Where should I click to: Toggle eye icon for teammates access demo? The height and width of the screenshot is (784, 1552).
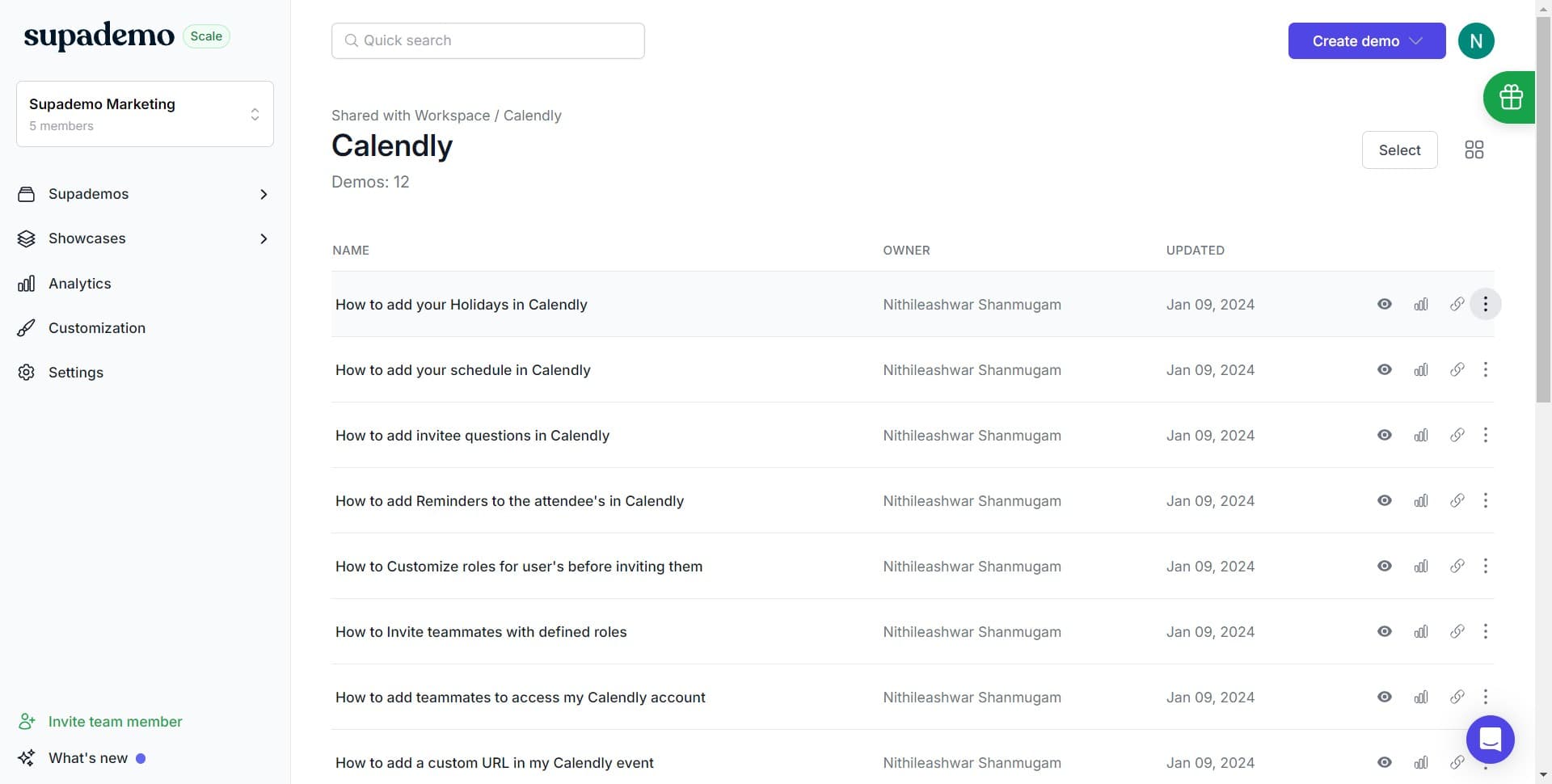[x=1384, y=698]
